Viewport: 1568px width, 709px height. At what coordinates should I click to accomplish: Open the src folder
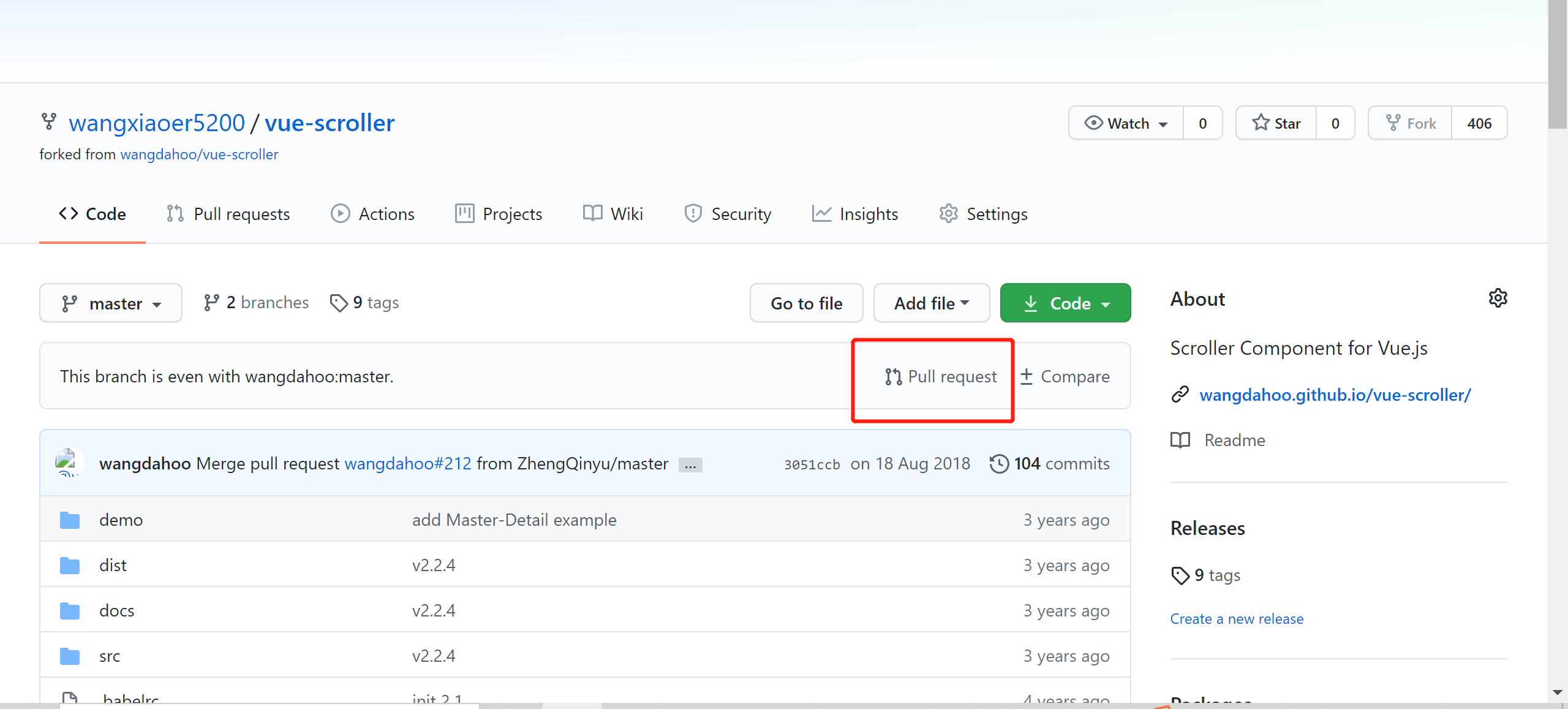click(x=110, y=656)
